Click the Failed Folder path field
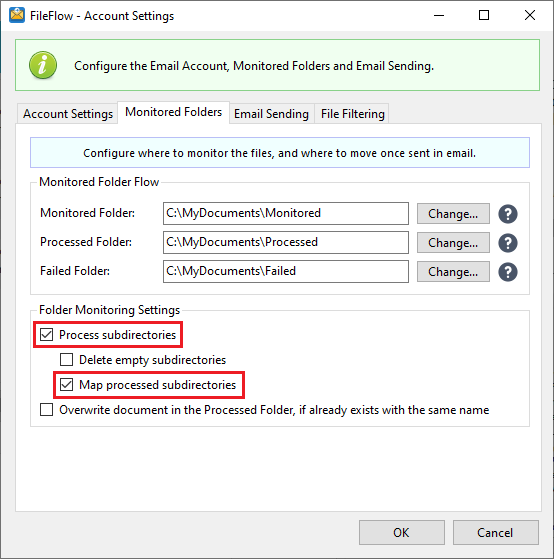The height and width of the screenshot is (559, 554). point(286,271)
